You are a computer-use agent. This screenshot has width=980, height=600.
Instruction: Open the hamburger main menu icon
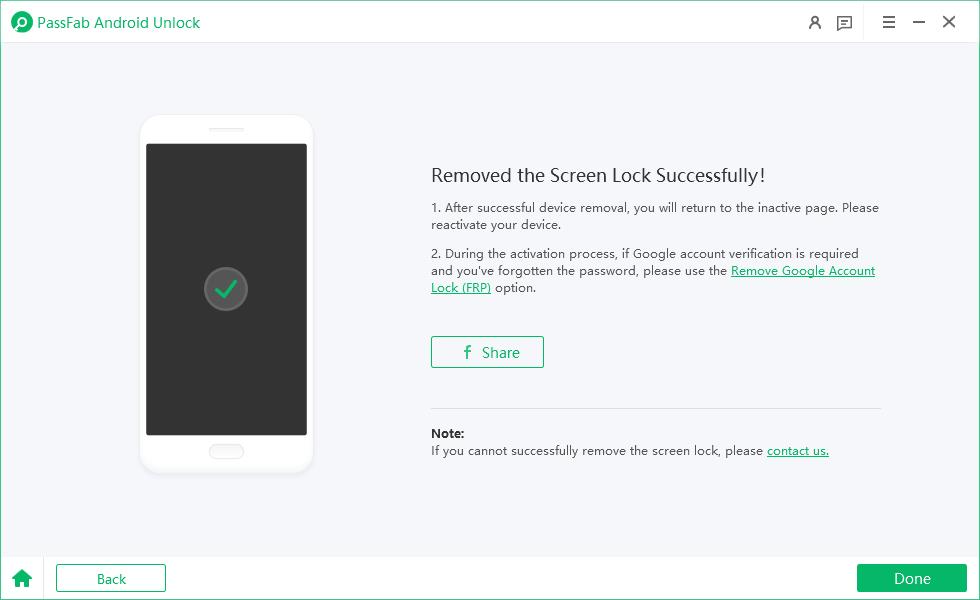888,22
